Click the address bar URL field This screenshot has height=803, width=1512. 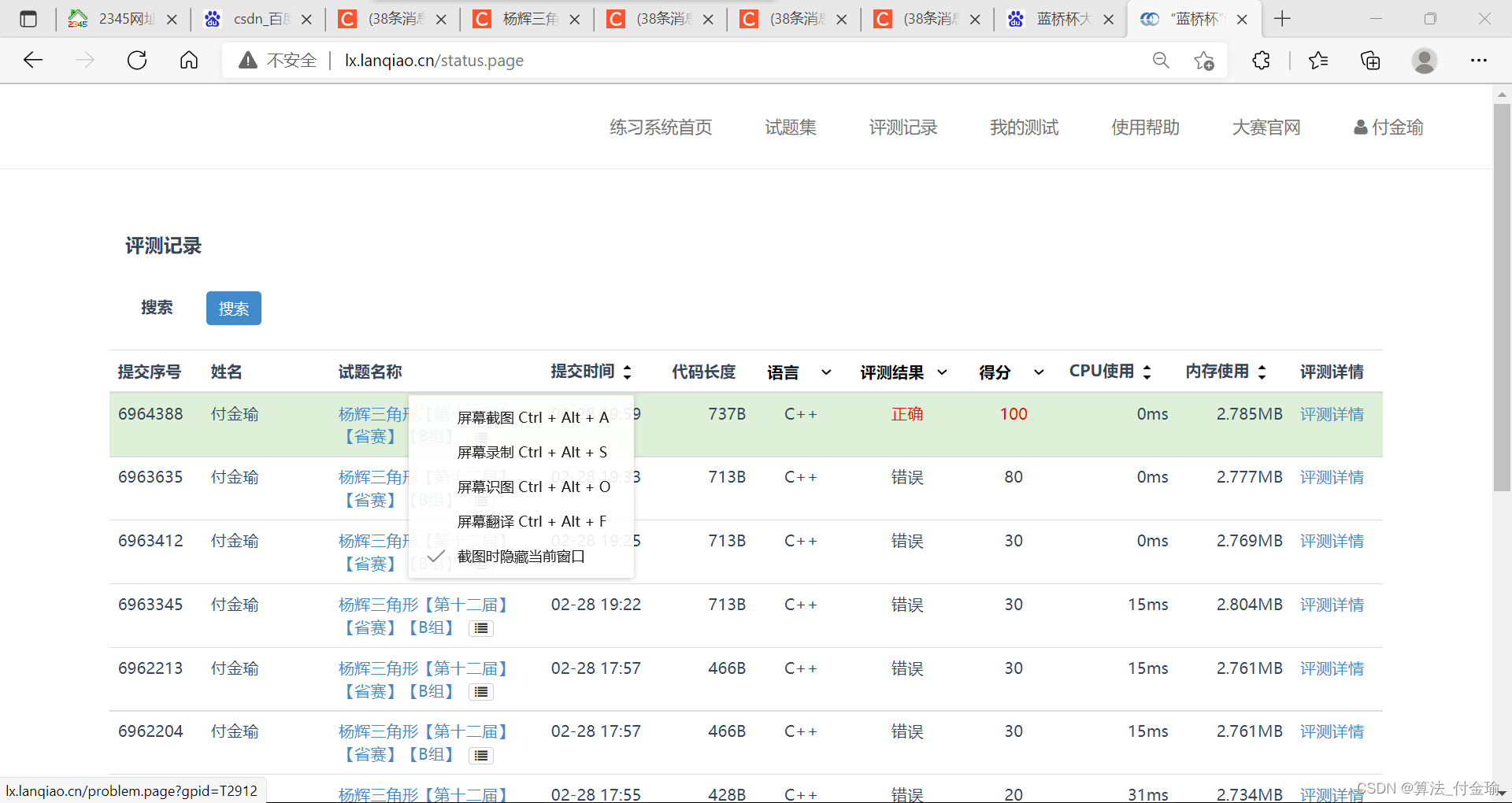(435, 60)
